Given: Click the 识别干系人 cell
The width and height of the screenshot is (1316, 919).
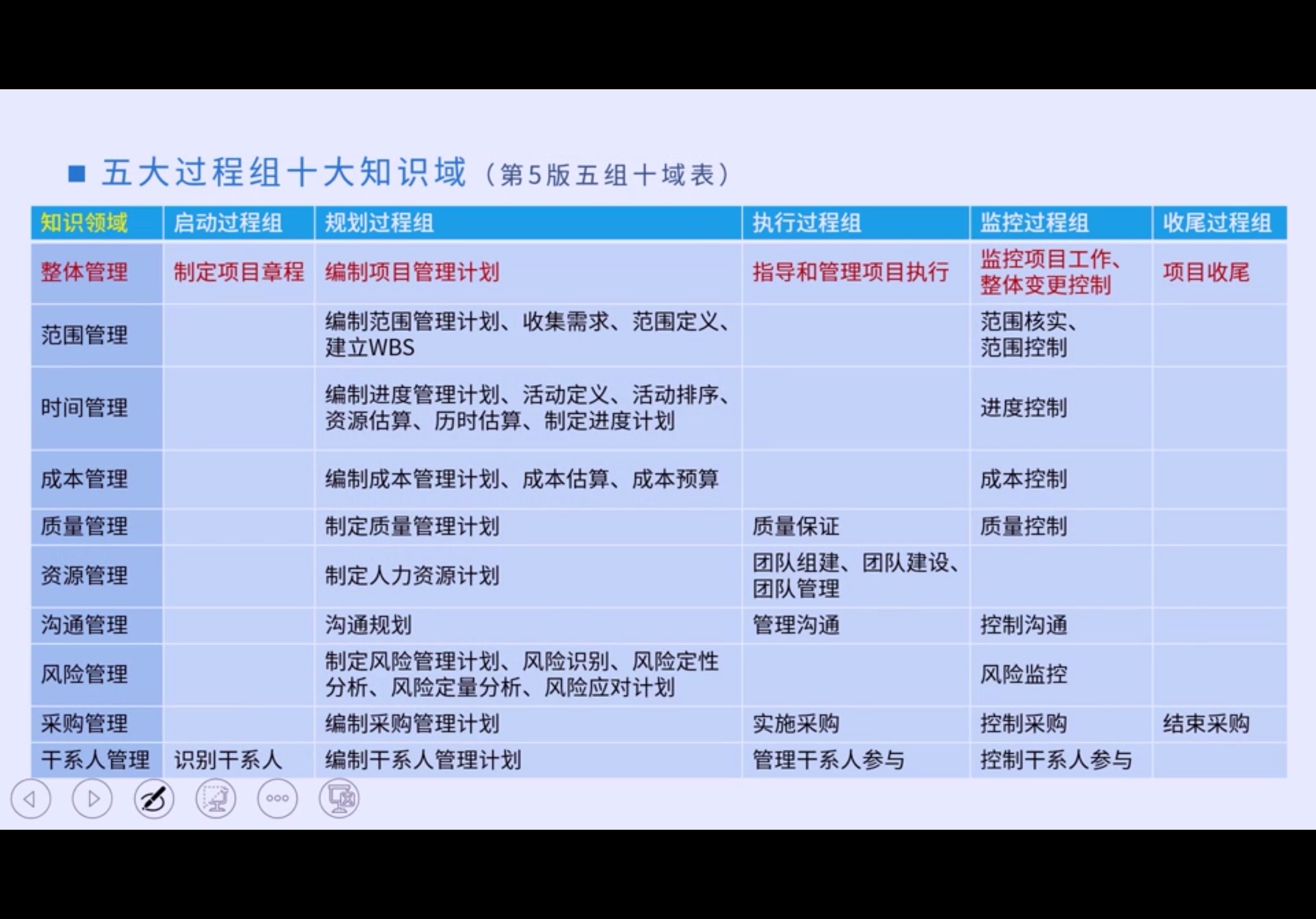Looking at the screenshot, I should pos(228,760).
